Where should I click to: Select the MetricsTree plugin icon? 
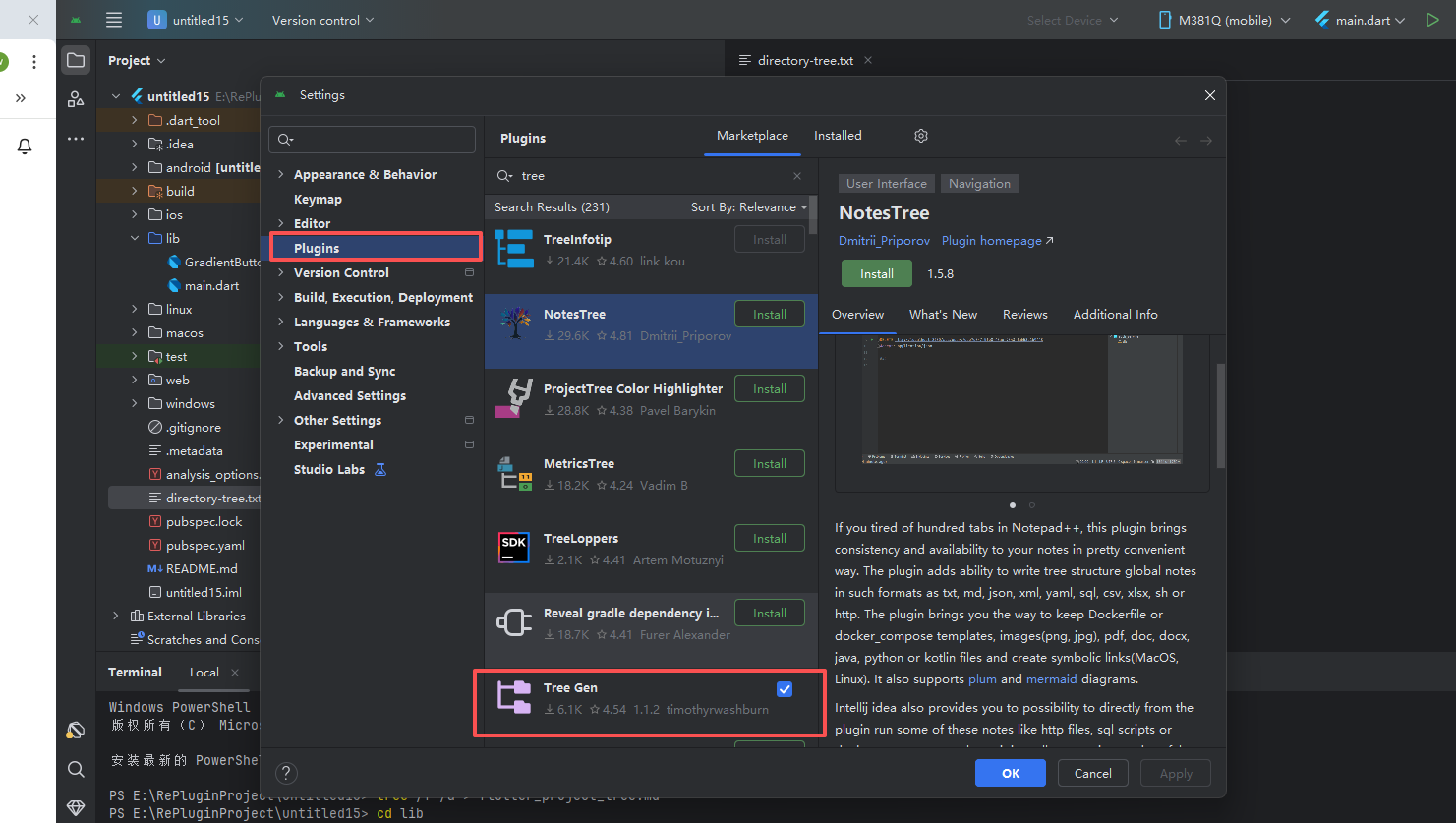[514, 473]
